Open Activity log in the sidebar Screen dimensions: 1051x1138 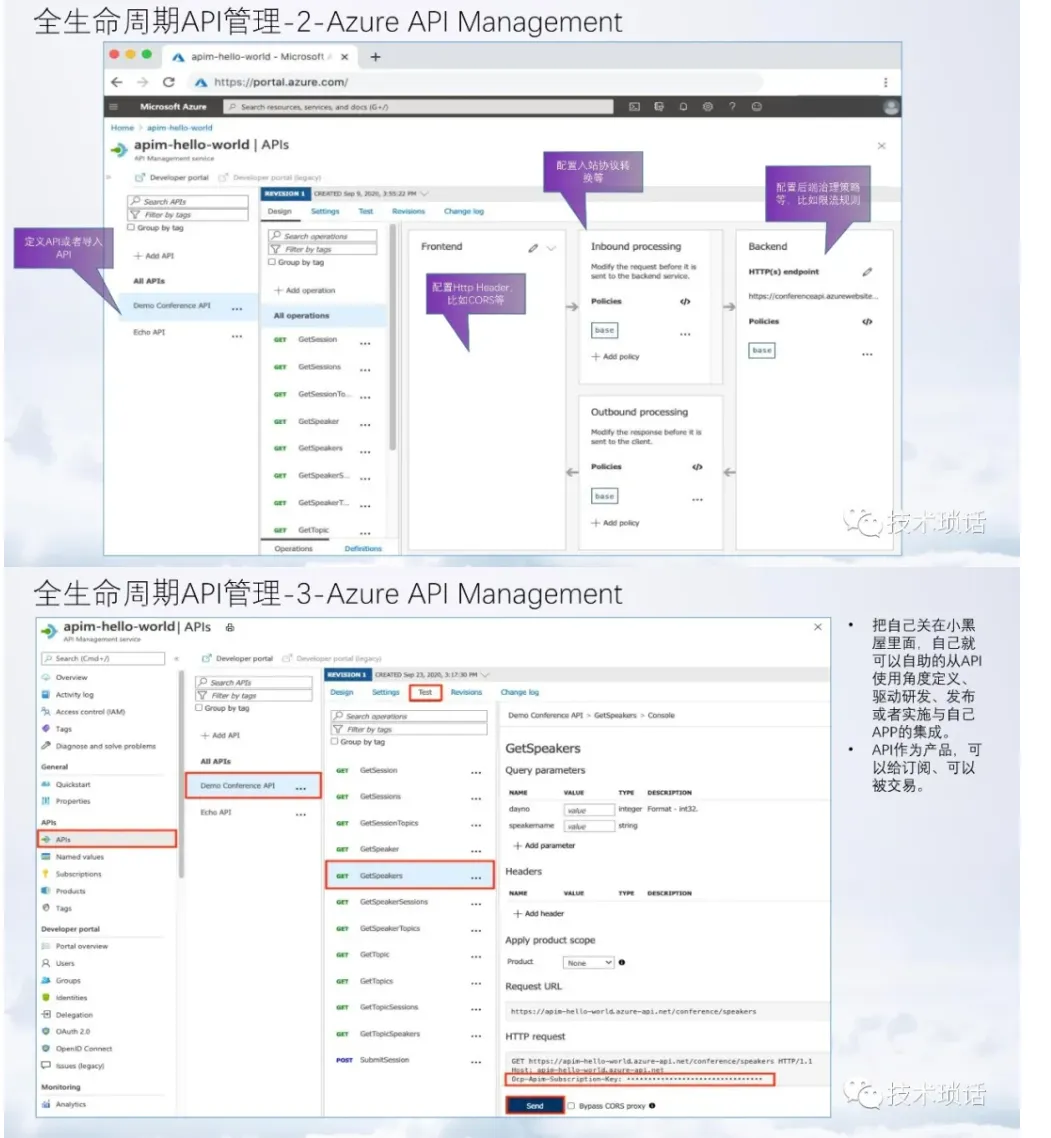[74, 695]
